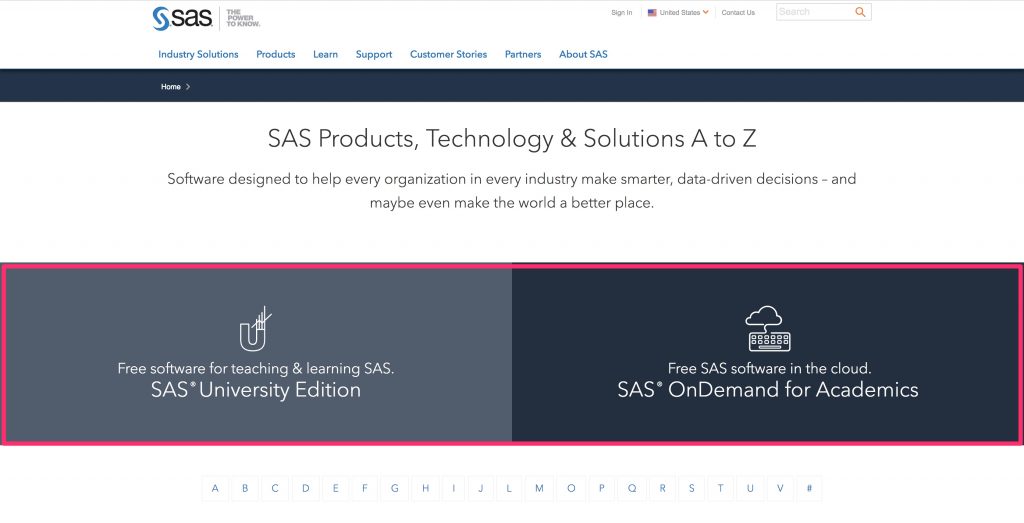Click the United States flag icon
Screen dimensions: 1024x523
(x=652, y=12)
